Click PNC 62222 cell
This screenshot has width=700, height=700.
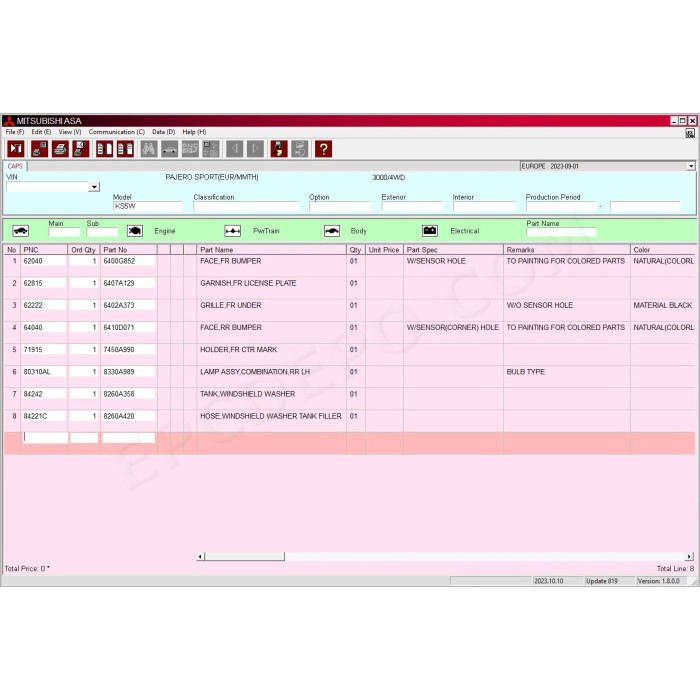(44, 305)
